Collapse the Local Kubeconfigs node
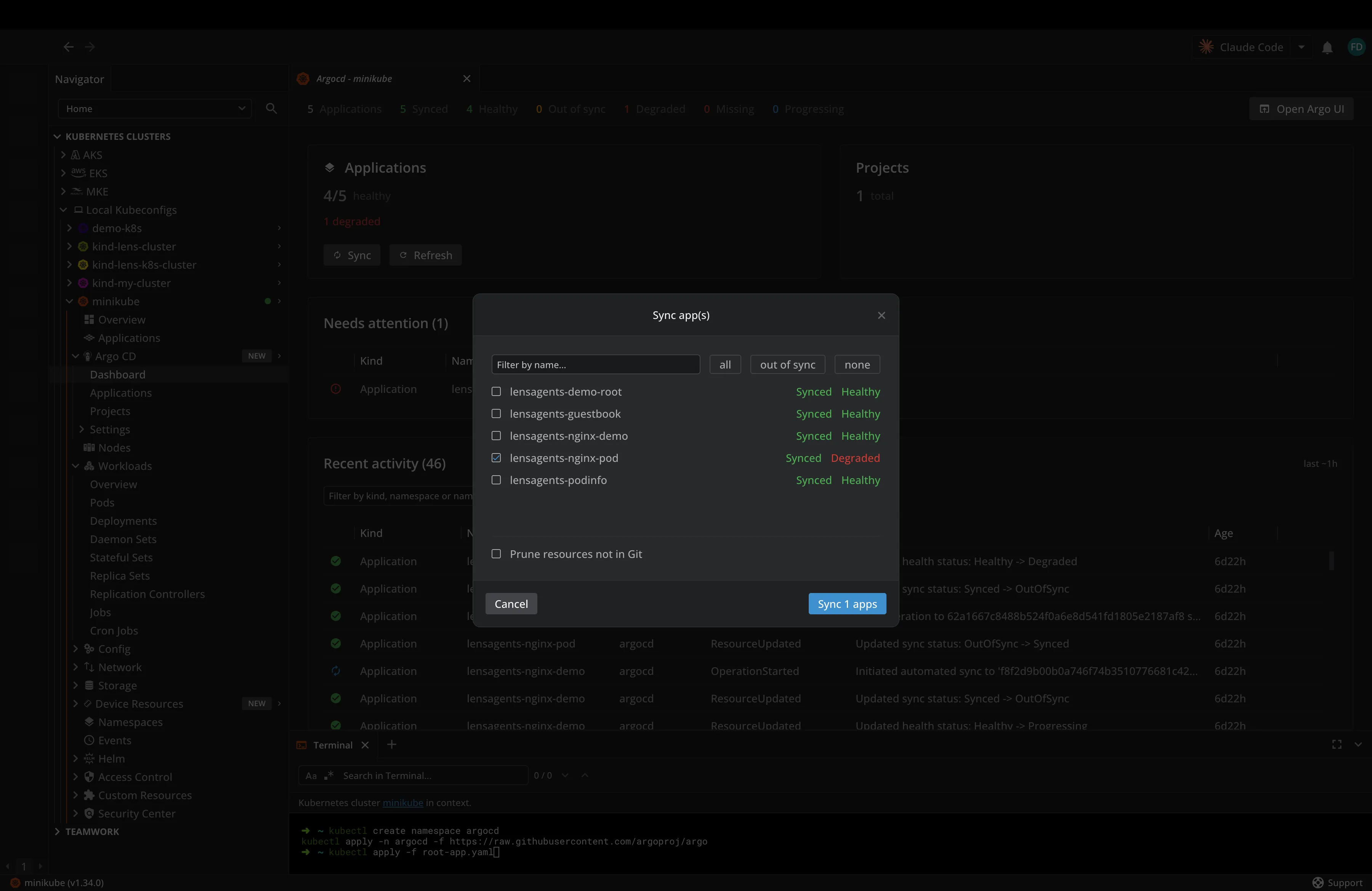 pos(63,210)
